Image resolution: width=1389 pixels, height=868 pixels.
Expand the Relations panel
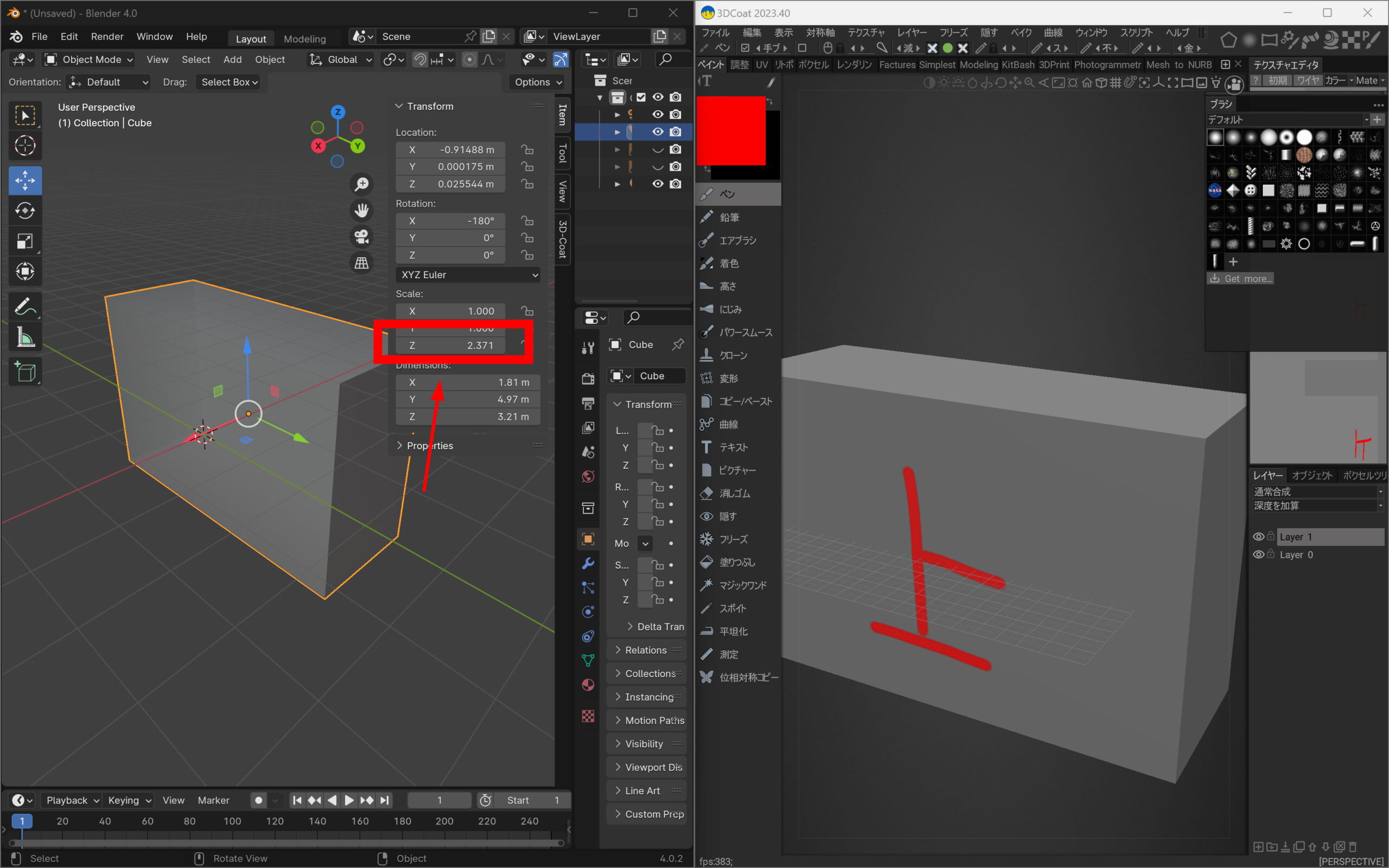click(646, 650)
